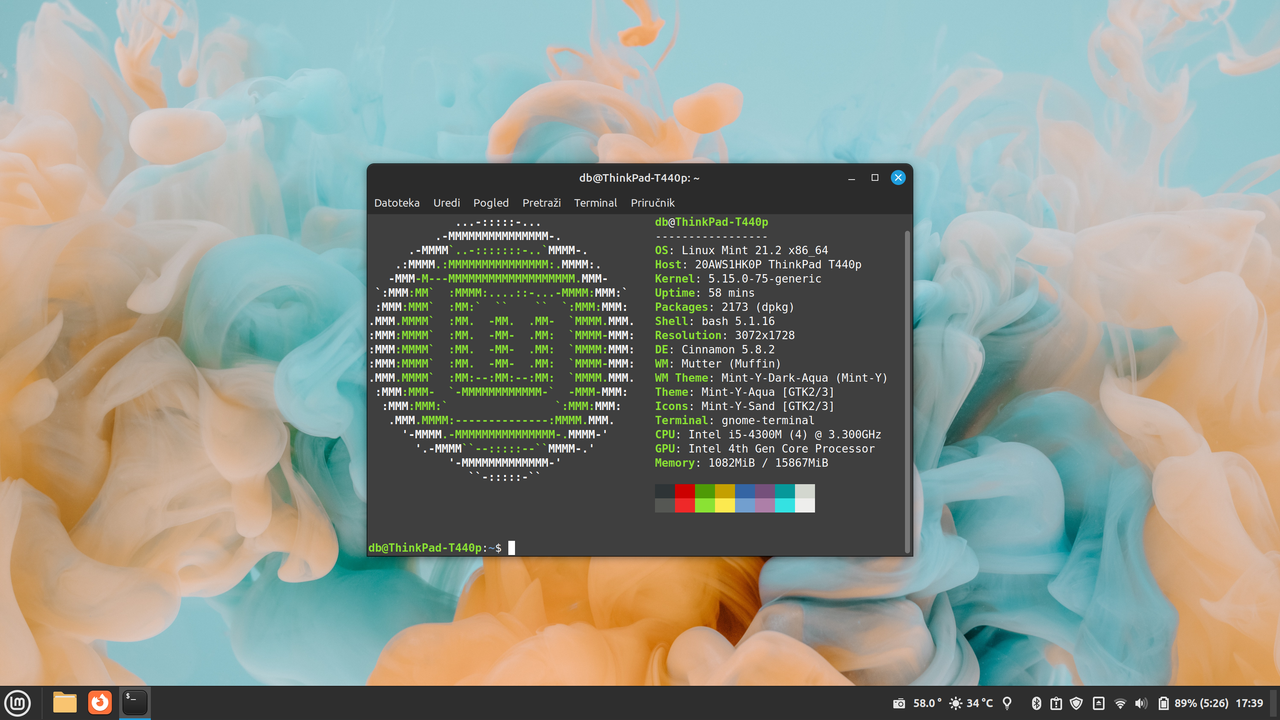Click the Shell: bash 5.1.16 line
The height and width of the screenshot is (720, 1280).
715,321
